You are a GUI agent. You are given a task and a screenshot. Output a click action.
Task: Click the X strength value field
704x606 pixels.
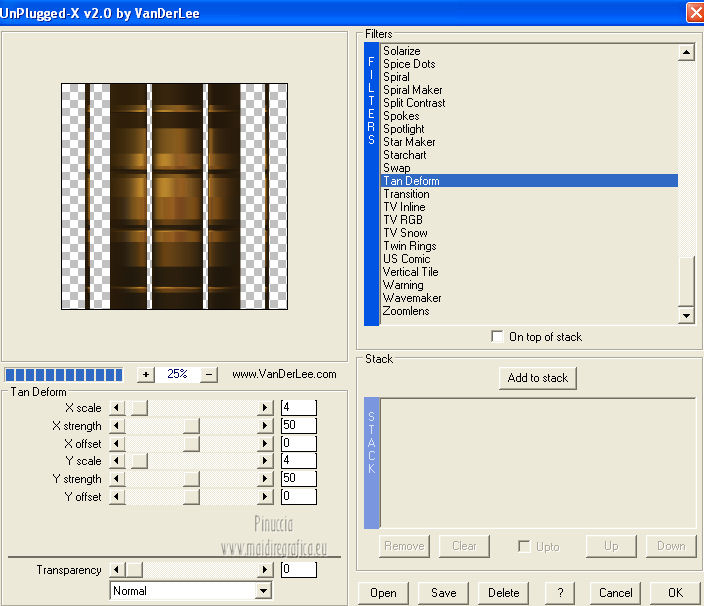[299, 426]
